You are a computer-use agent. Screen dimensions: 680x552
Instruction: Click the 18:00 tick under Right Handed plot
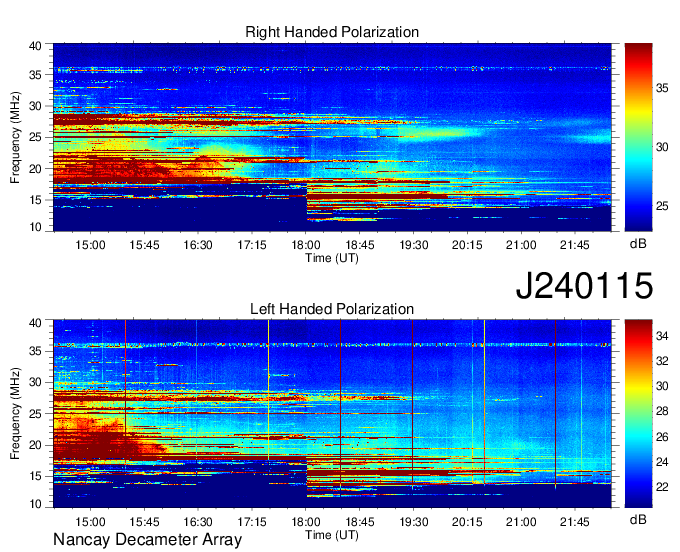tap(306, 245)
